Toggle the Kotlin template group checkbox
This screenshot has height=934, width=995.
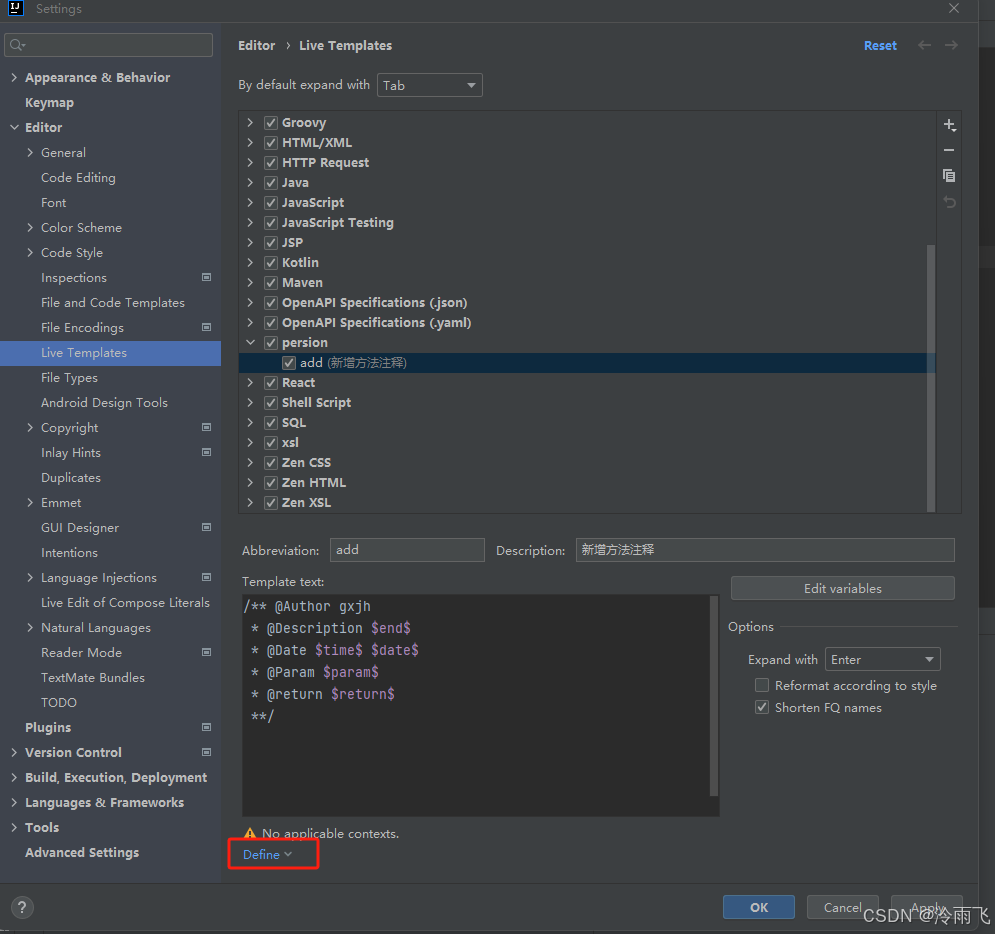271,263
